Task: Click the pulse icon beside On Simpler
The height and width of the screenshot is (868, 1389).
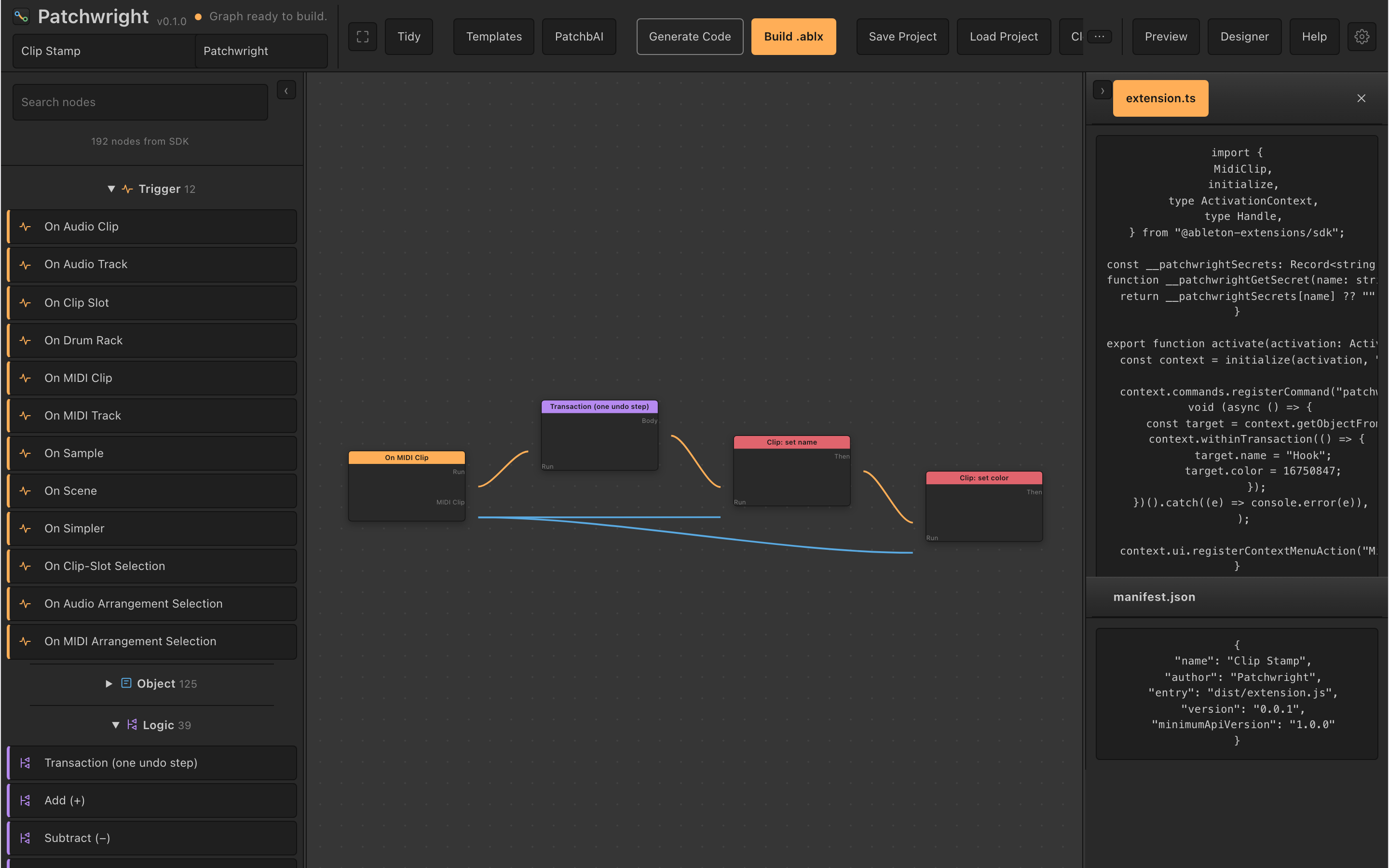Action: click(x=25, y=528)
